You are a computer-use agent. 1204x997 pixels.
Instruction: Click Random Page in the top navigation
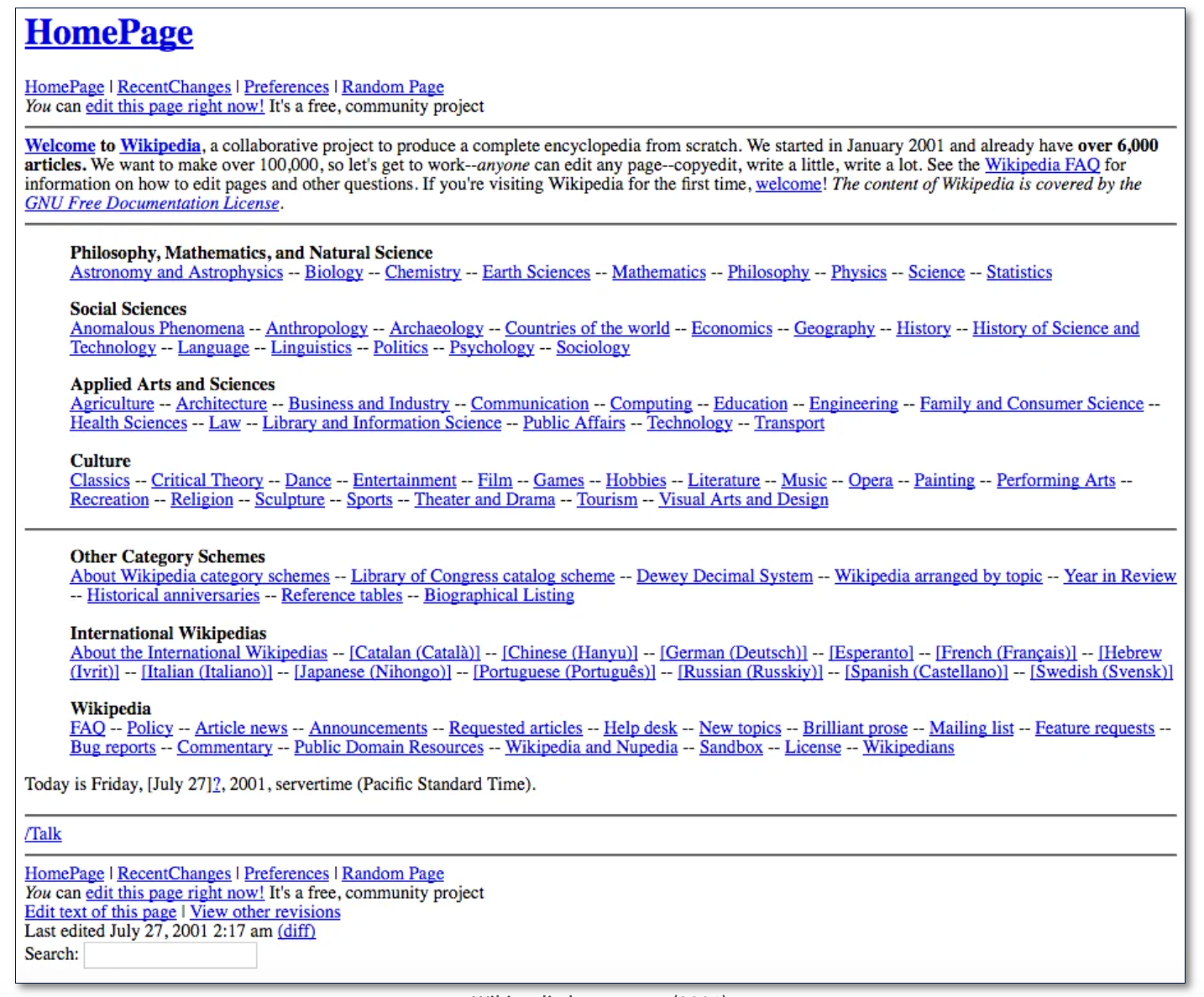click(x=392, y=87)
